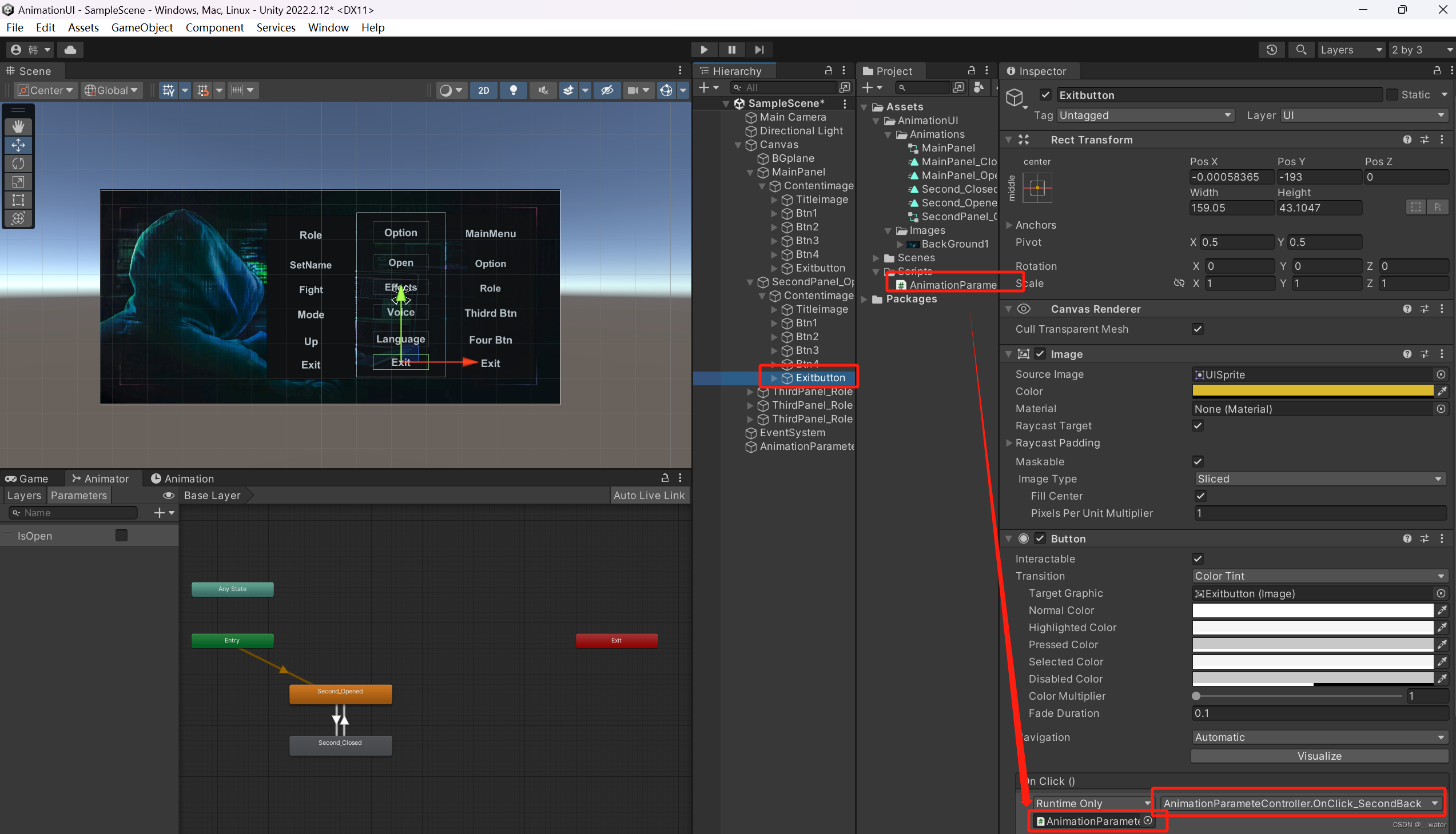Open Image component preset icon
Image resolution: width=1456 pixels, height=834 pixels.
pos(1425,354)
